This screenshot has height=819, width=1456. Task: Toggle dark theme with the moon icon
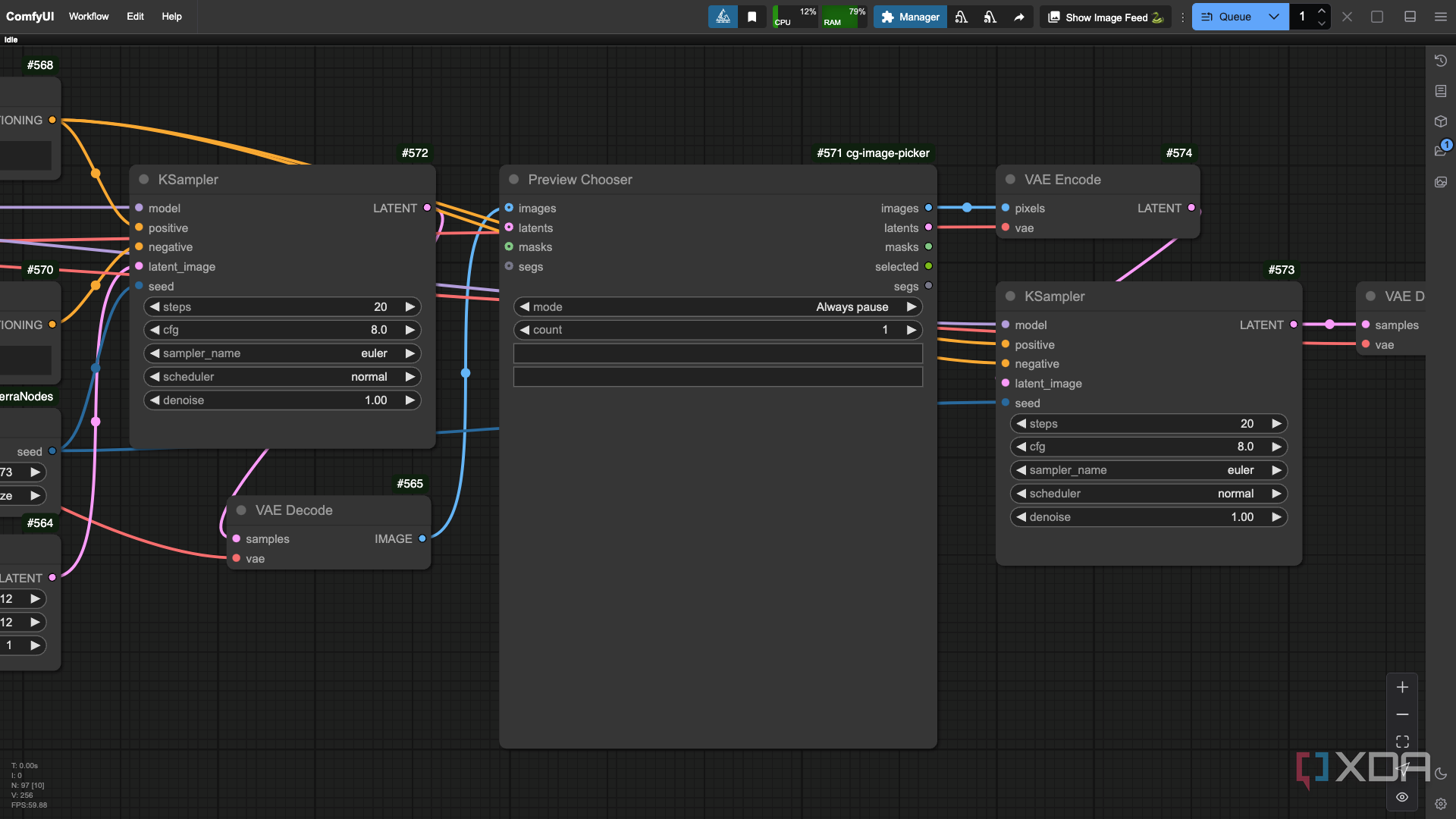coord(1441,773)
